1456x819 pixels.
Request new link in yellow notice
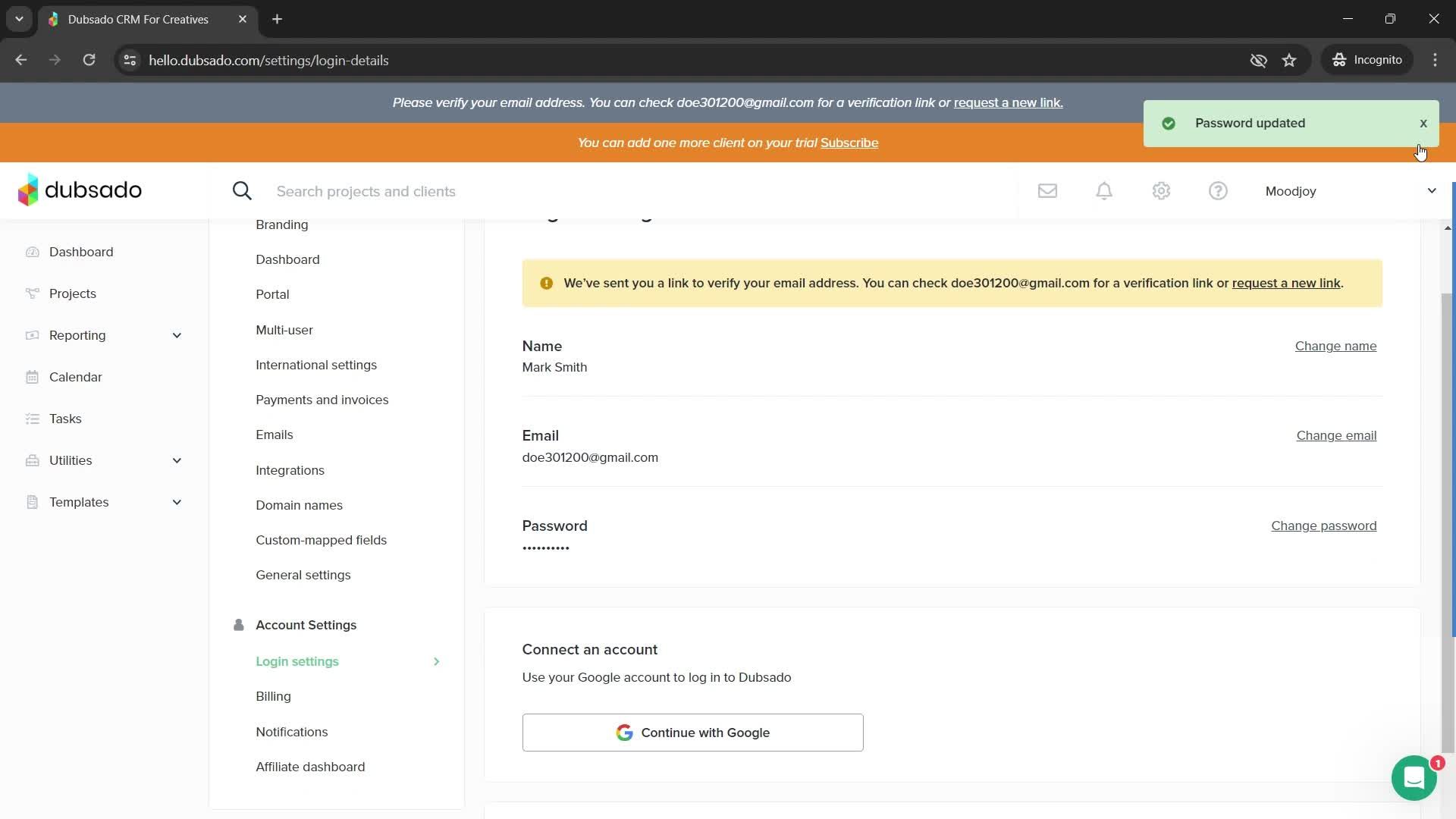point(1286,283)
